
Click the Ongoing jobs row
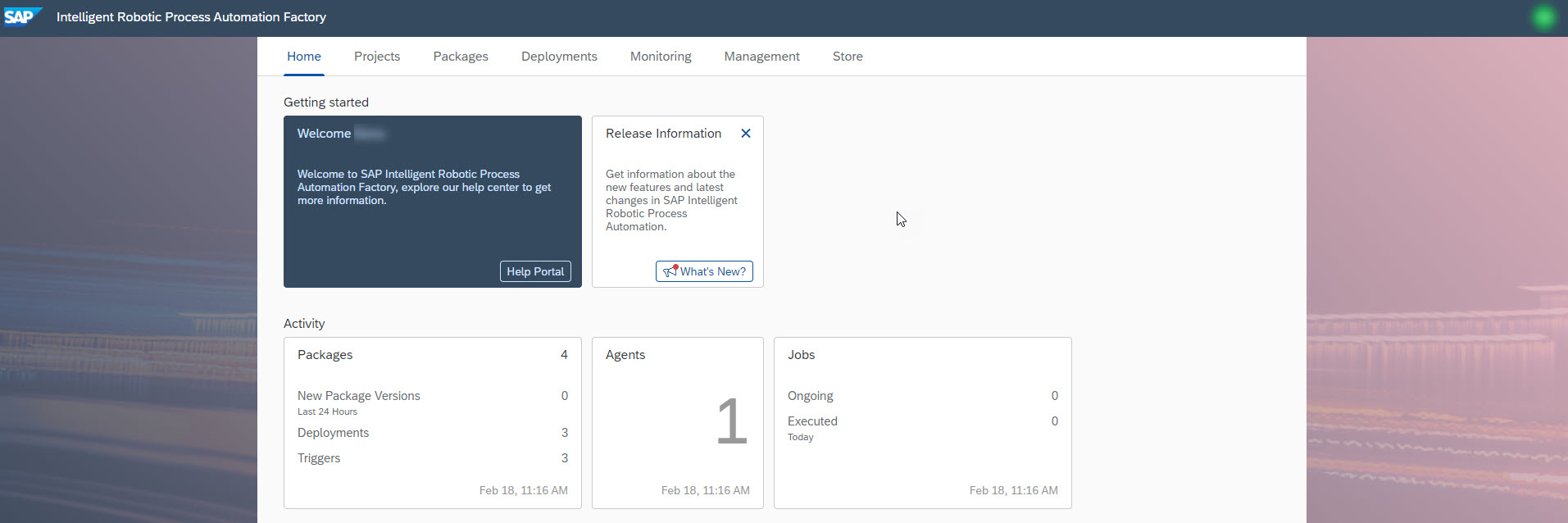[811, 396]
